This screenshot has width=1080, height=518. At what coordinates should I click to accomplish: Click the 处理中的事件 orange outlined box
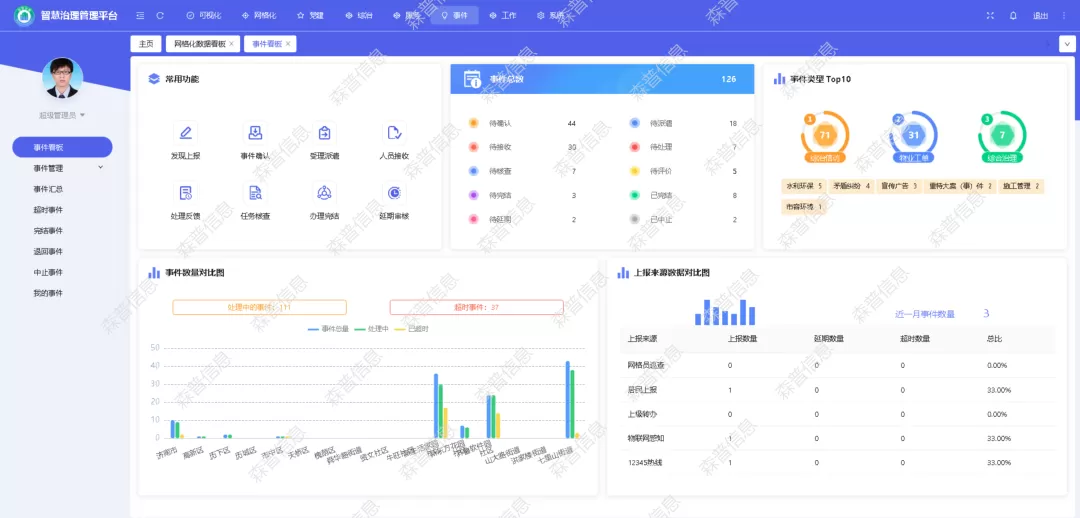[x=260, y=307]
